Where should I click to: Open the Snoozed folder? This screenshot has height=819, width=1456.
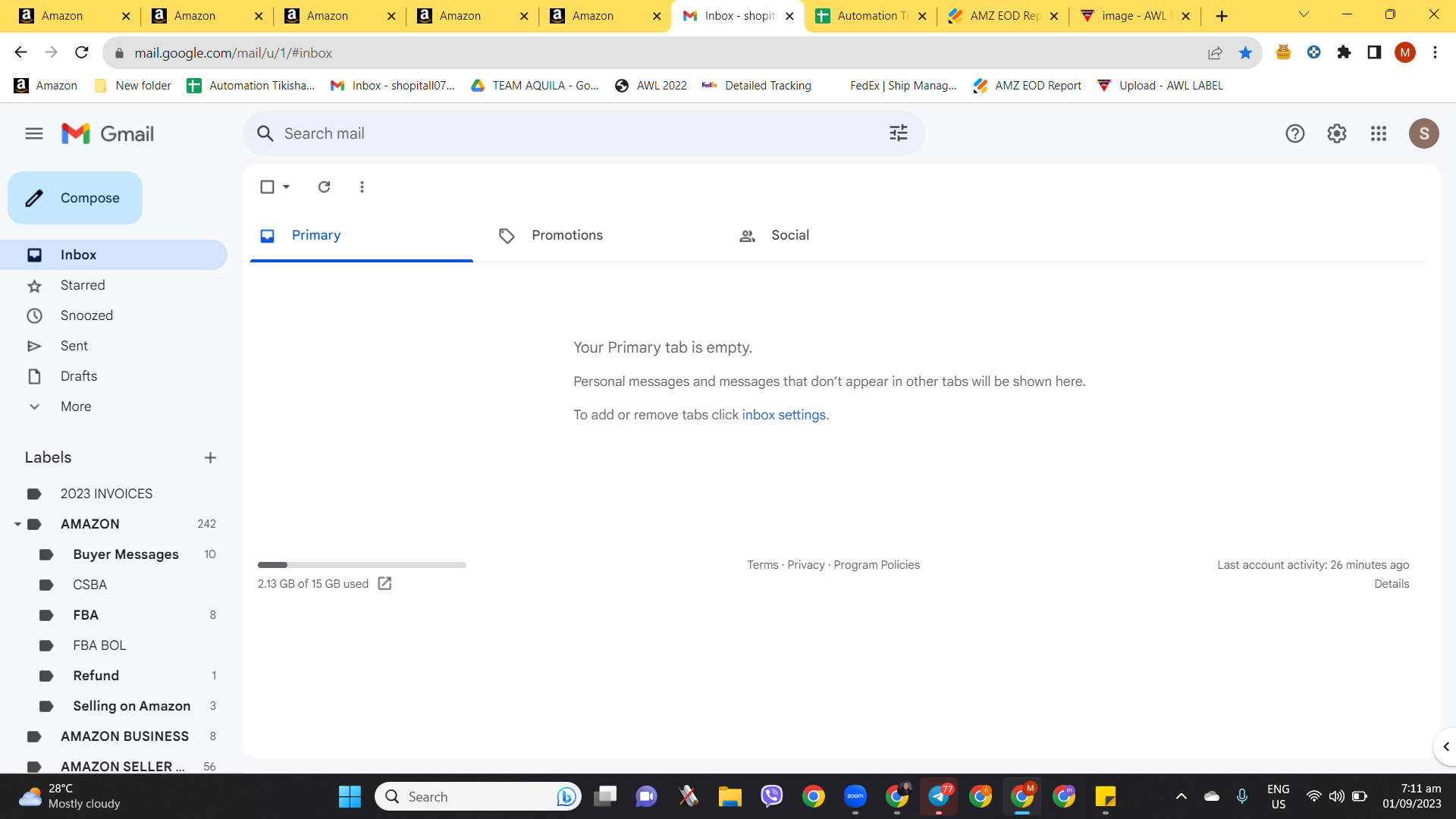pos(114,315)
